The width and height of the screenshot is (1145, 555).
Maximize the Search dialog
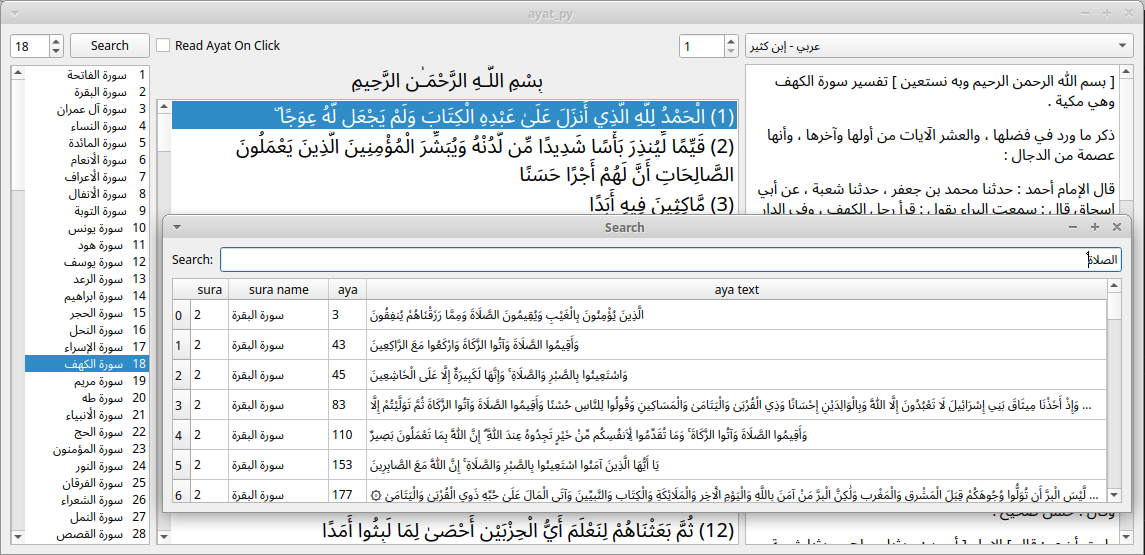point(1095,228)
